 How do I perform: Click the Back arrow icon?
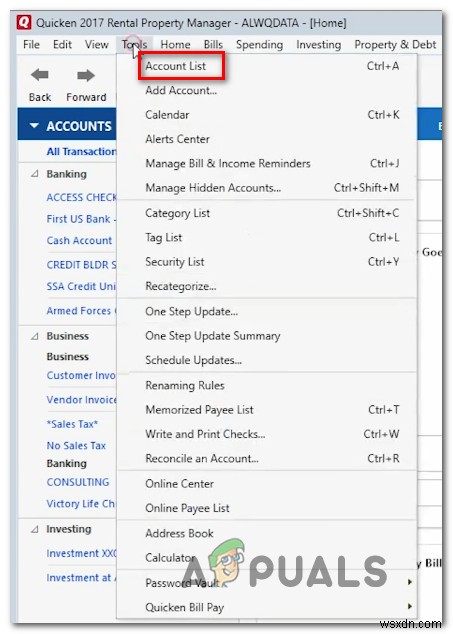(40, 75)
